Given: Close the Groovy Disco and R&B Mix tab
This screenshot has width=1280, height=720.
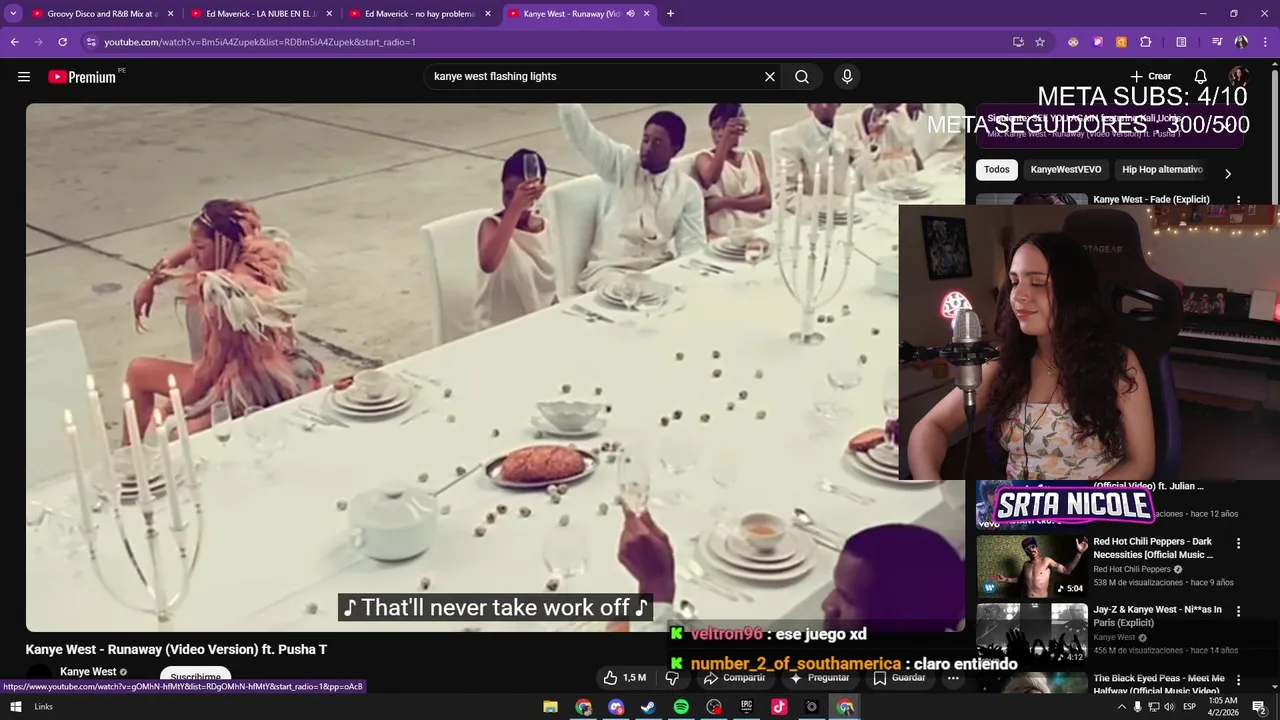Looking at the screenshot, I should [171, 14].
